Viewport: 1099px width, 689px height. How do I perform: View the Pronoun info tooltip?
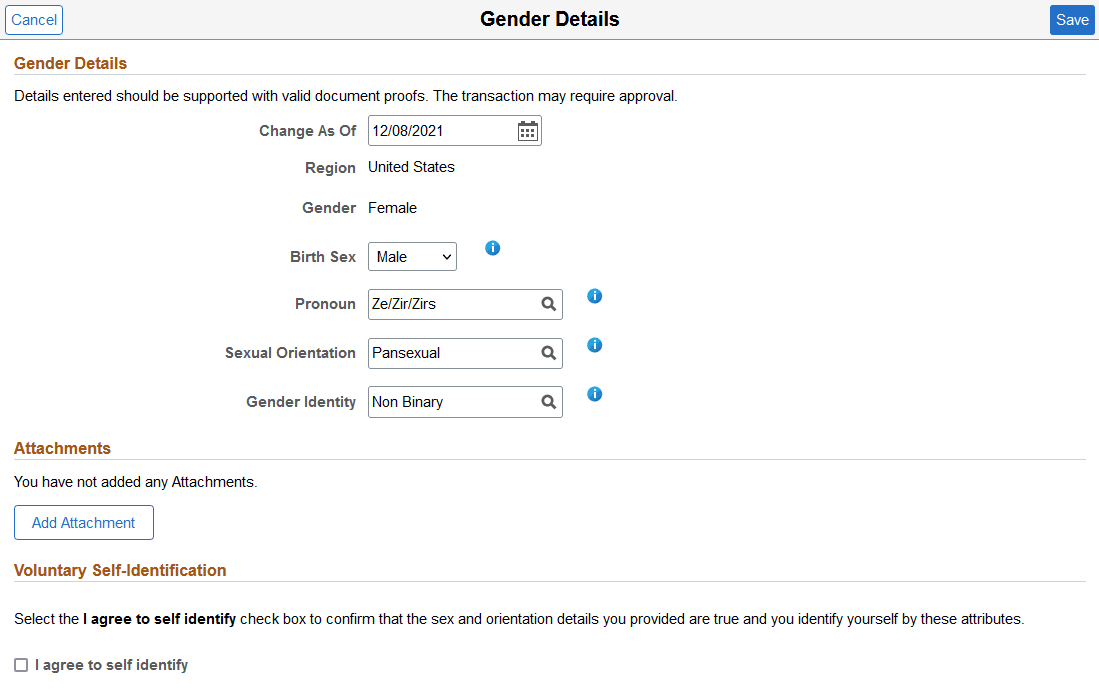(x=594, y=296)
